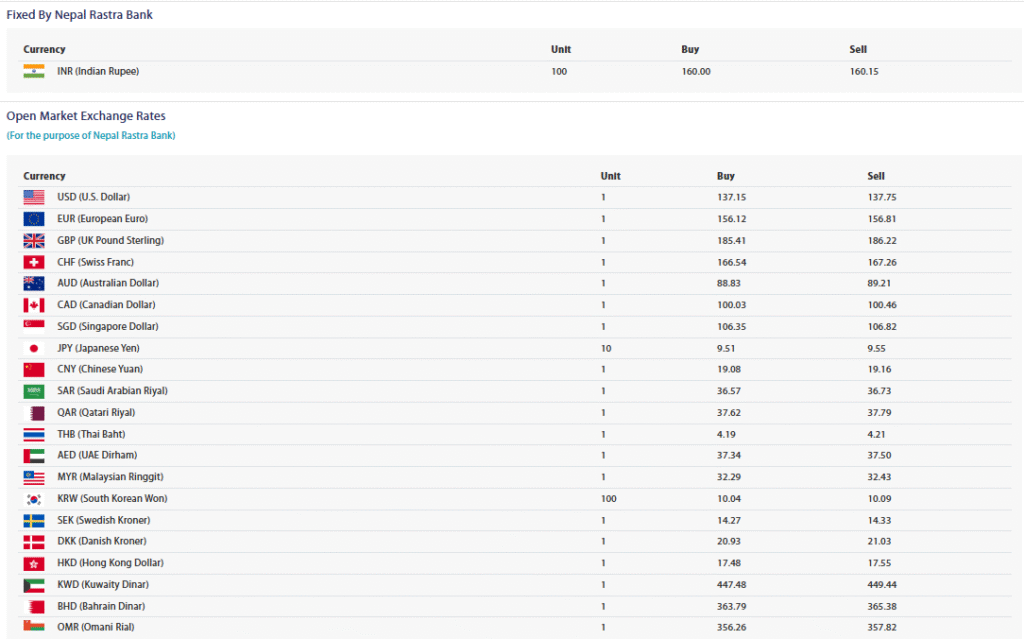Click the USD buy rate 137.15
The image size is (1024, 639).
(x=731, y=197)
